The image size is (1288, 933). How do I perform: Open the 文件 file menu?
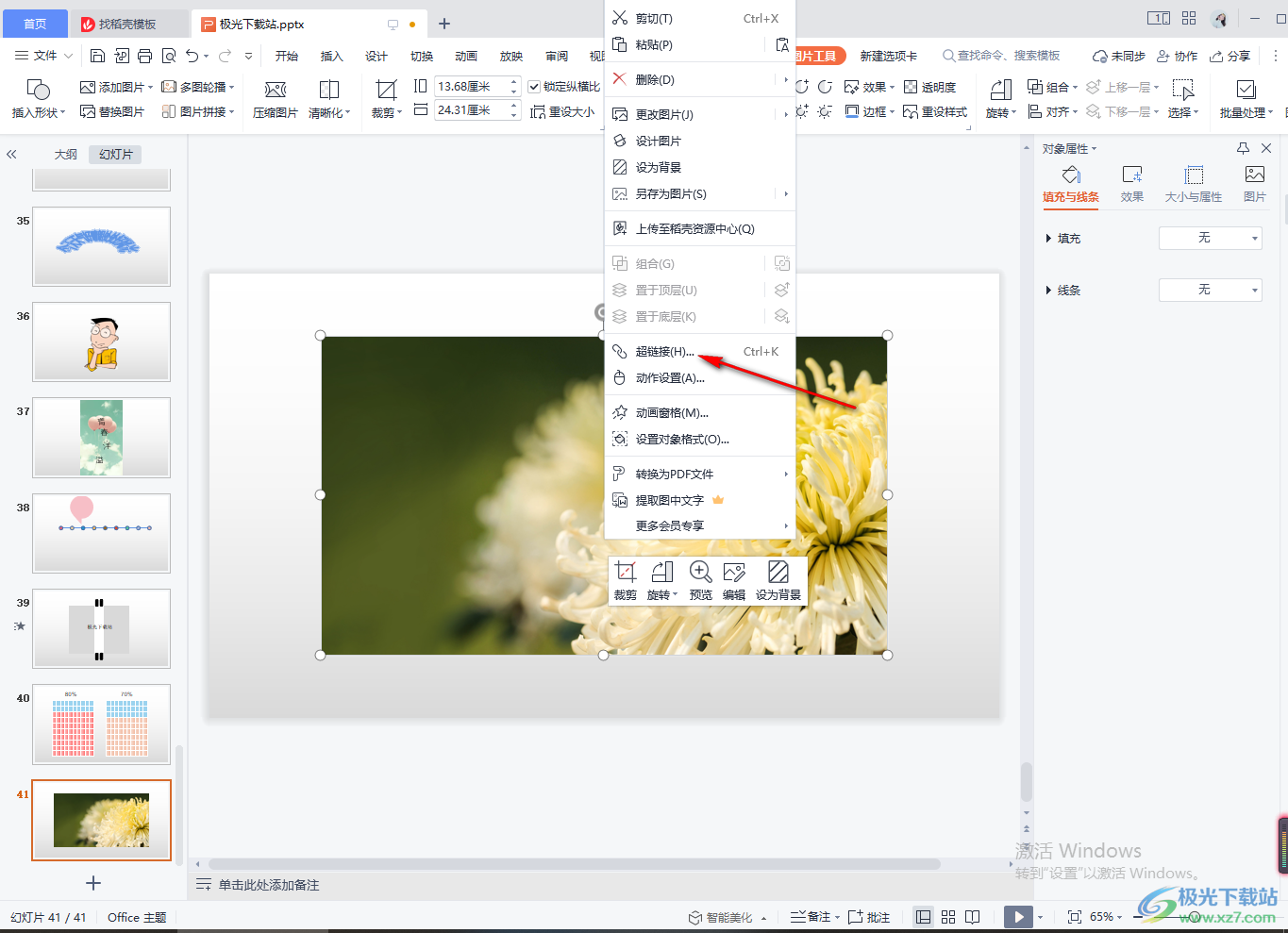(x=44, y=56)
